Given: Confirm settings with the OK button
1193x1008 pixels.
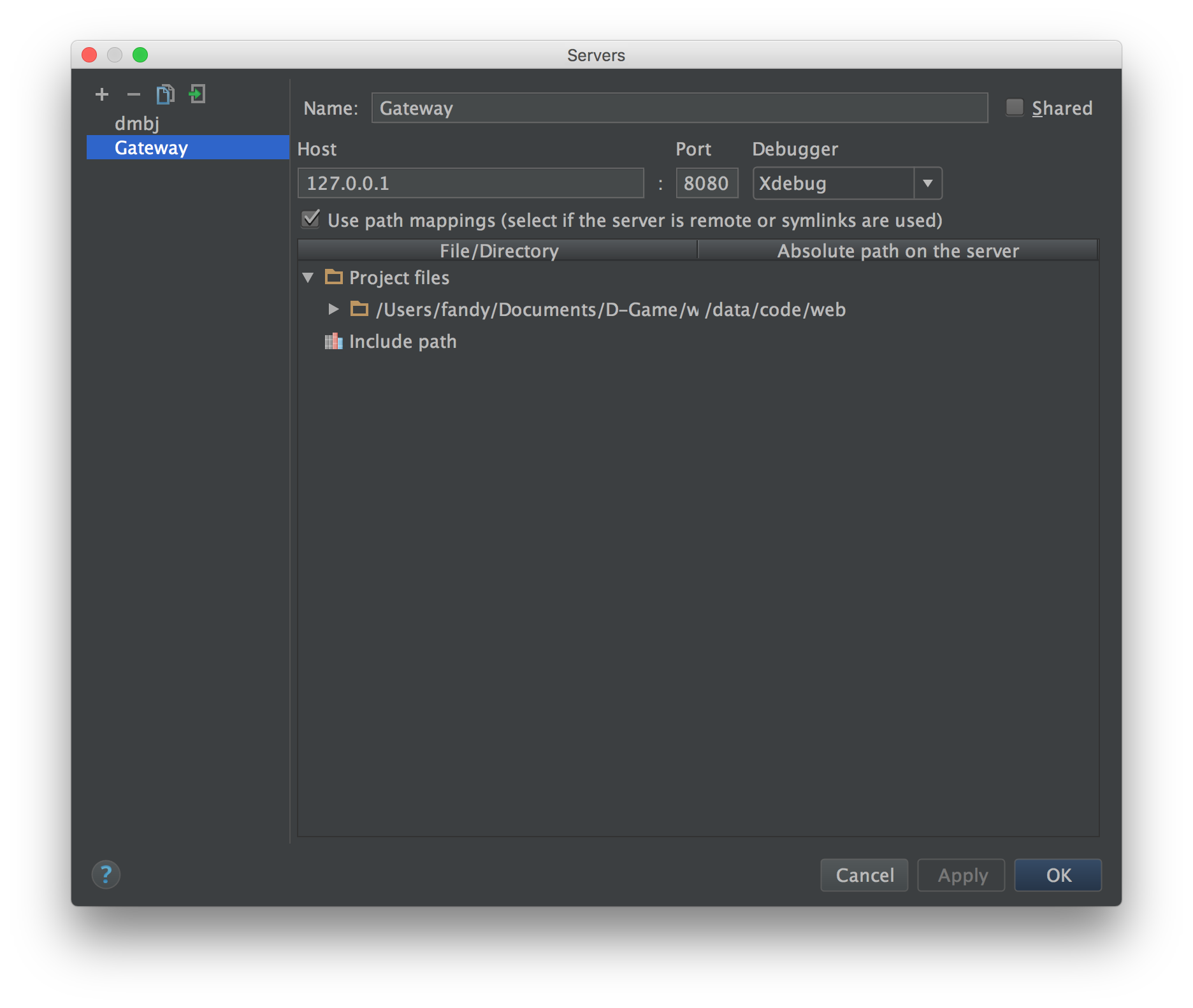Looking at the screenshot, I should click(x=1057, y=875).
